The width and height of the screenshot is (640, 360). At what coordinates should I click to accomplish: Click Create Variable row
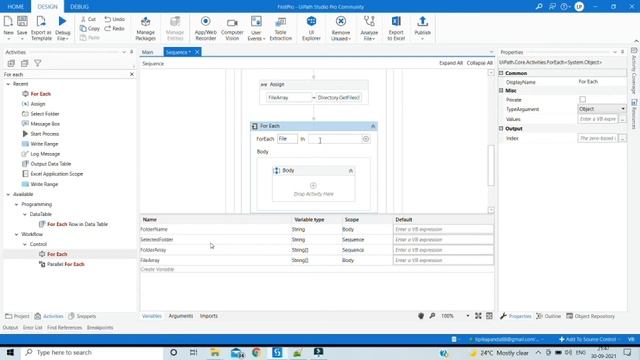317,269
